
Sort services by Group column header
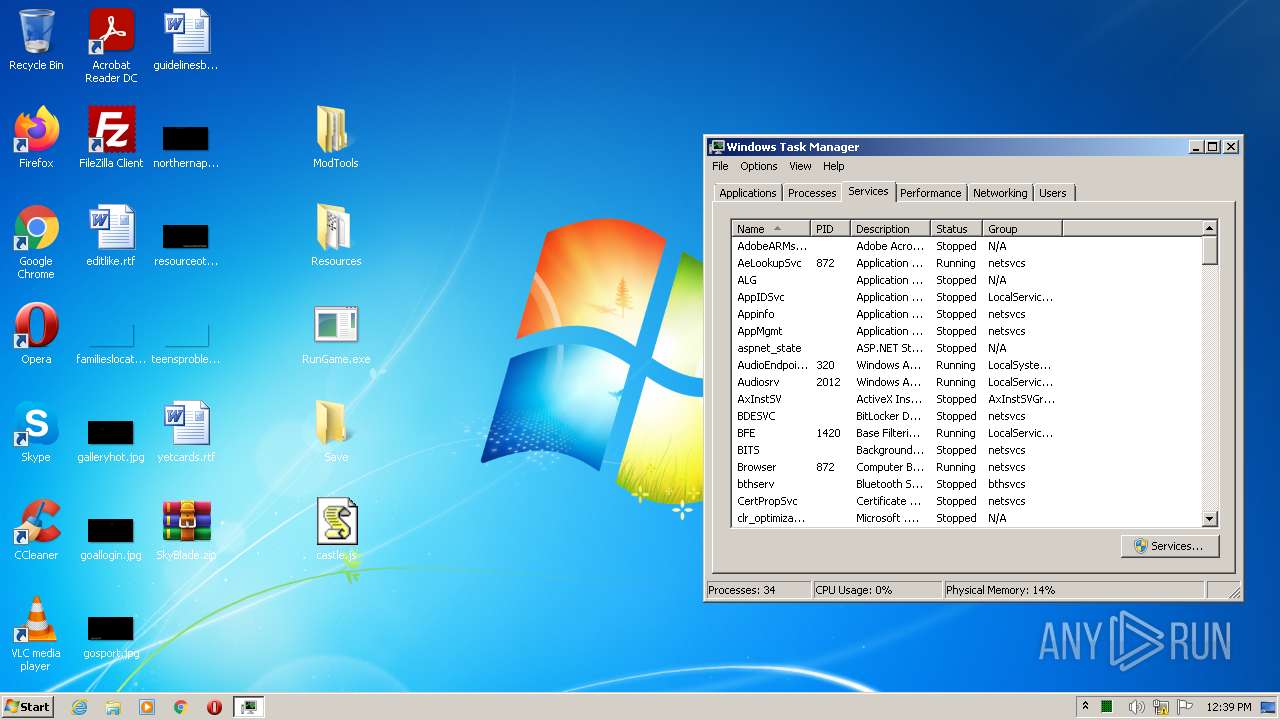[1022, 229]
